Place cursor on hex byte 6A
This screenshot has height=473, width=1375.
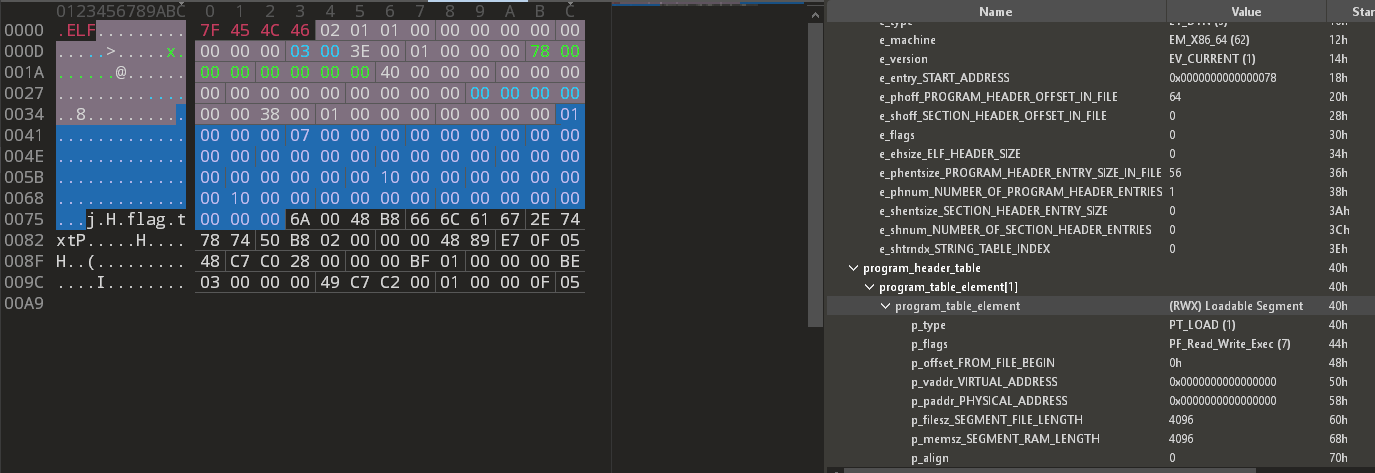300,220
